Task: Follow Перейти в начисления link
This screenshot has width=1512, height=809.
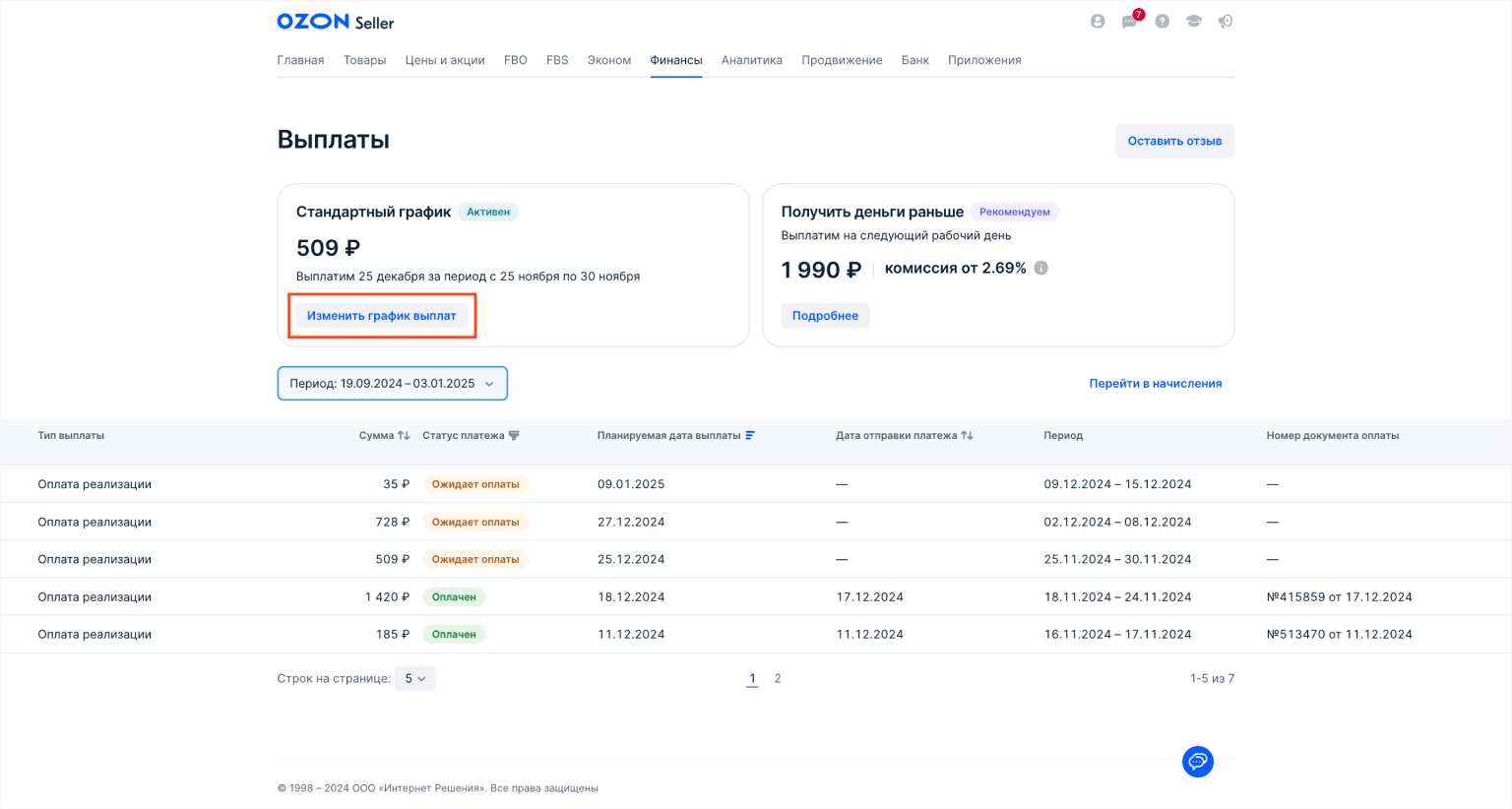Action: 1156,383
